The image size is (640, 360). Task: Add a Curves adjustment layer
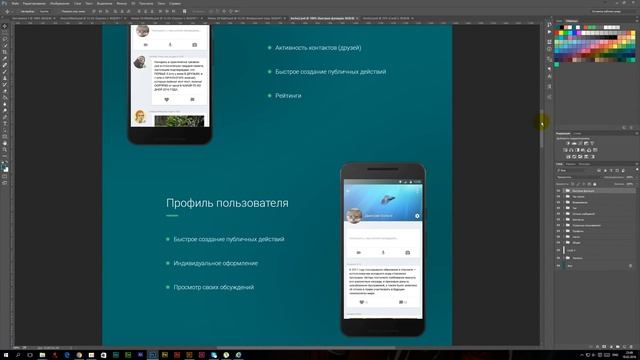click(580, 144)
